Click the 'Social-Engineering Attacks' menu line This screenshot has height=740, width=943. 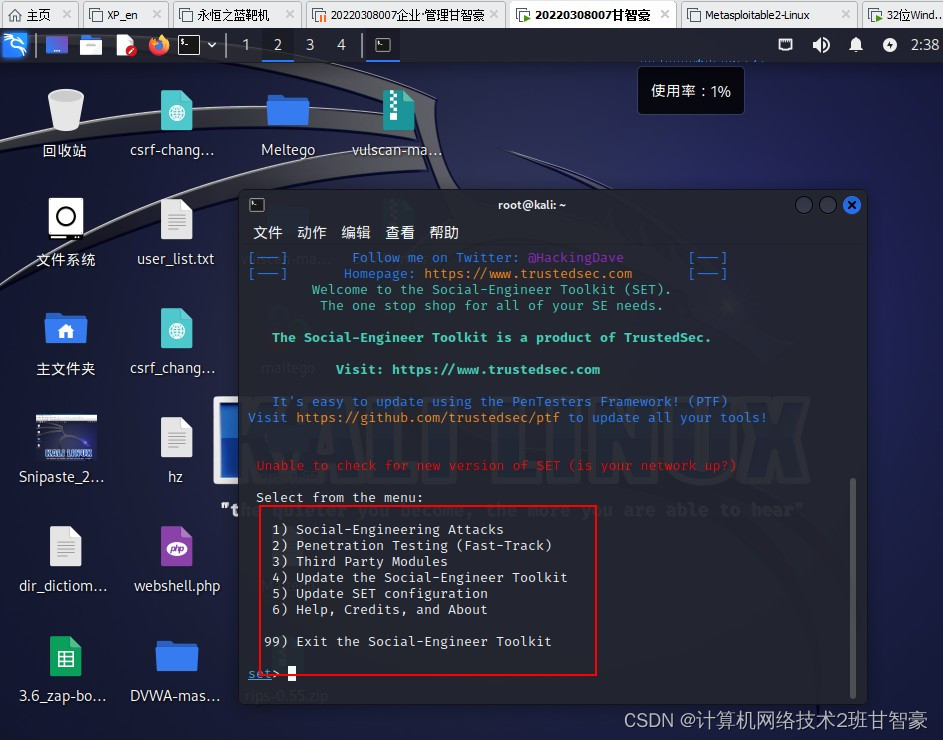(388, 529)
